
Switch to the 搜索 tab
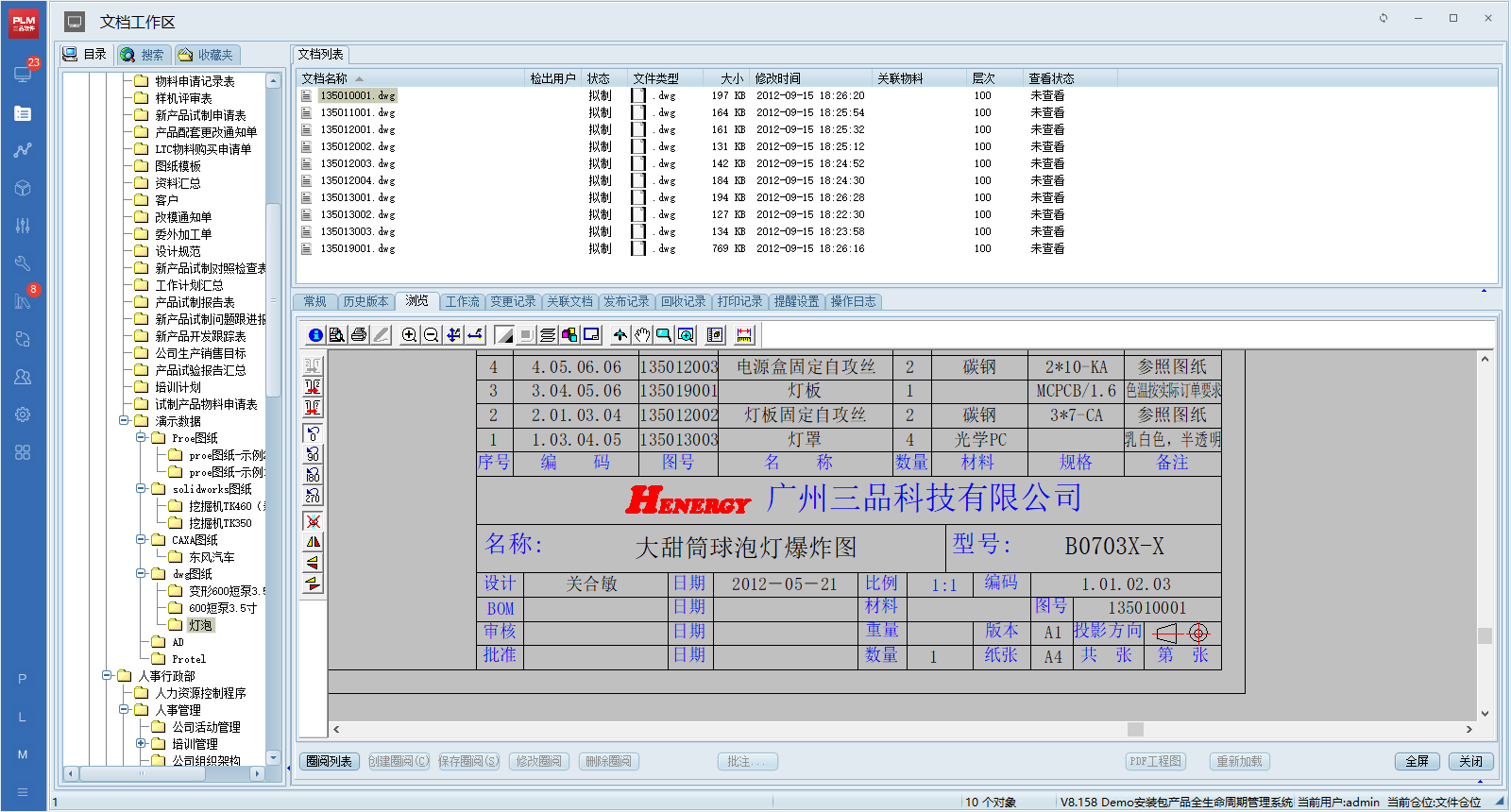click(143, 55)
